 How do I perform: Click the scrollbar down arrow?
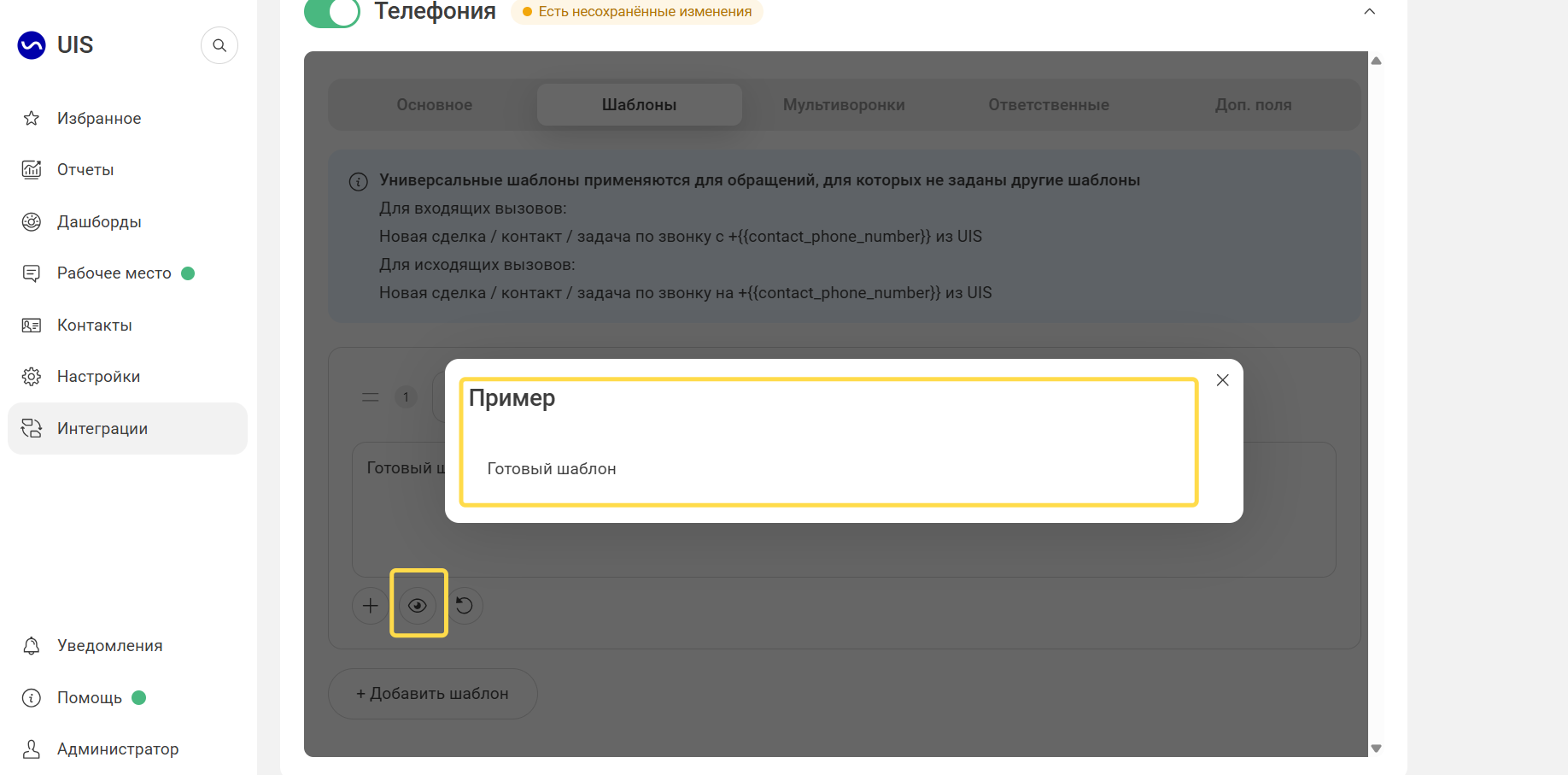coord(1376,749)
